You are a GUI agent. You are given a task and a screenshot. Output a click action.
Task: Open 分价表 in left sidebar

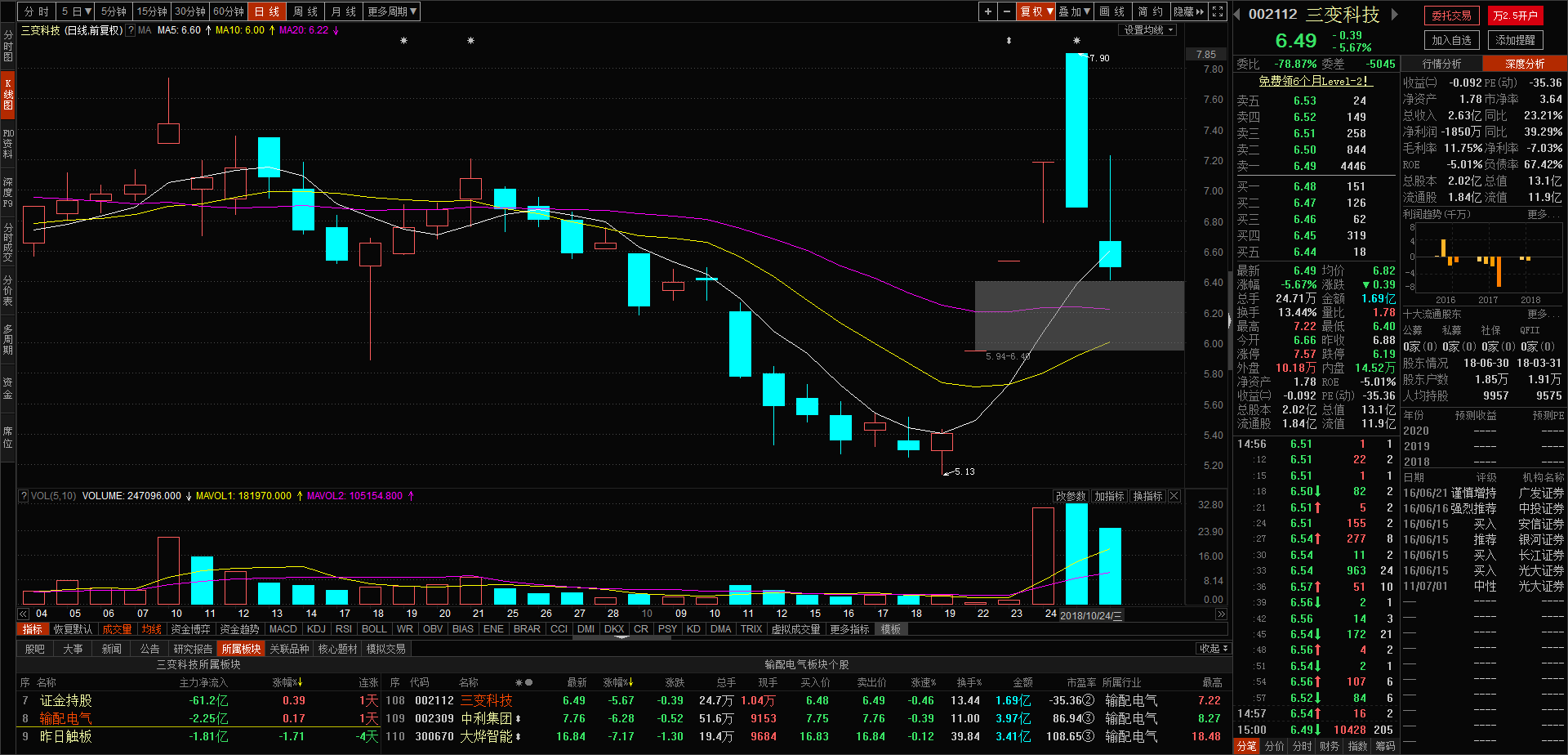[8, 290]
